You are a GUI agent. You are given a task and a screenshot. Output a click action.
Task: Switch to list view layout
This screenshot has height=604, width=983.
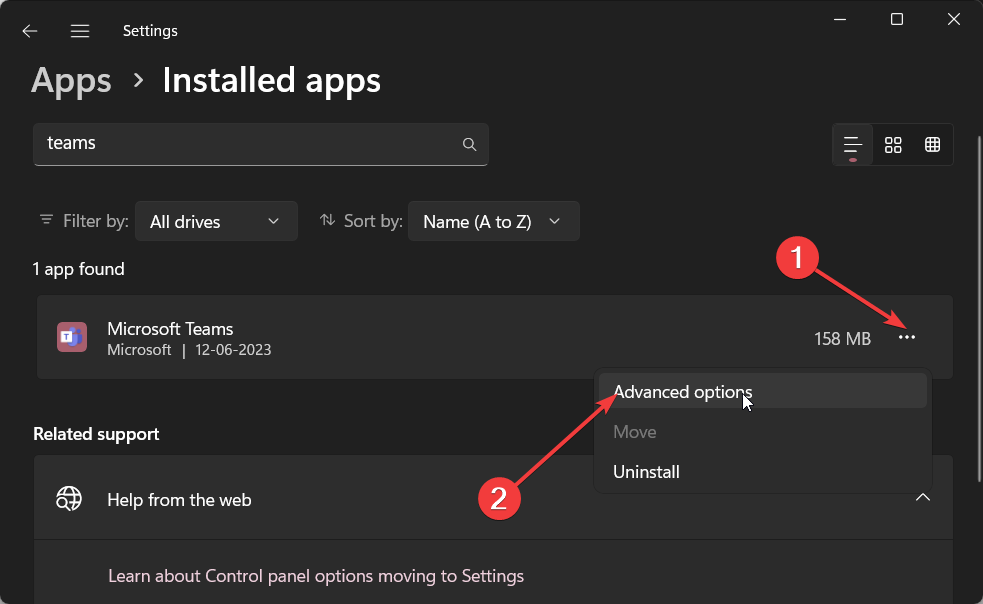point(853,145)
